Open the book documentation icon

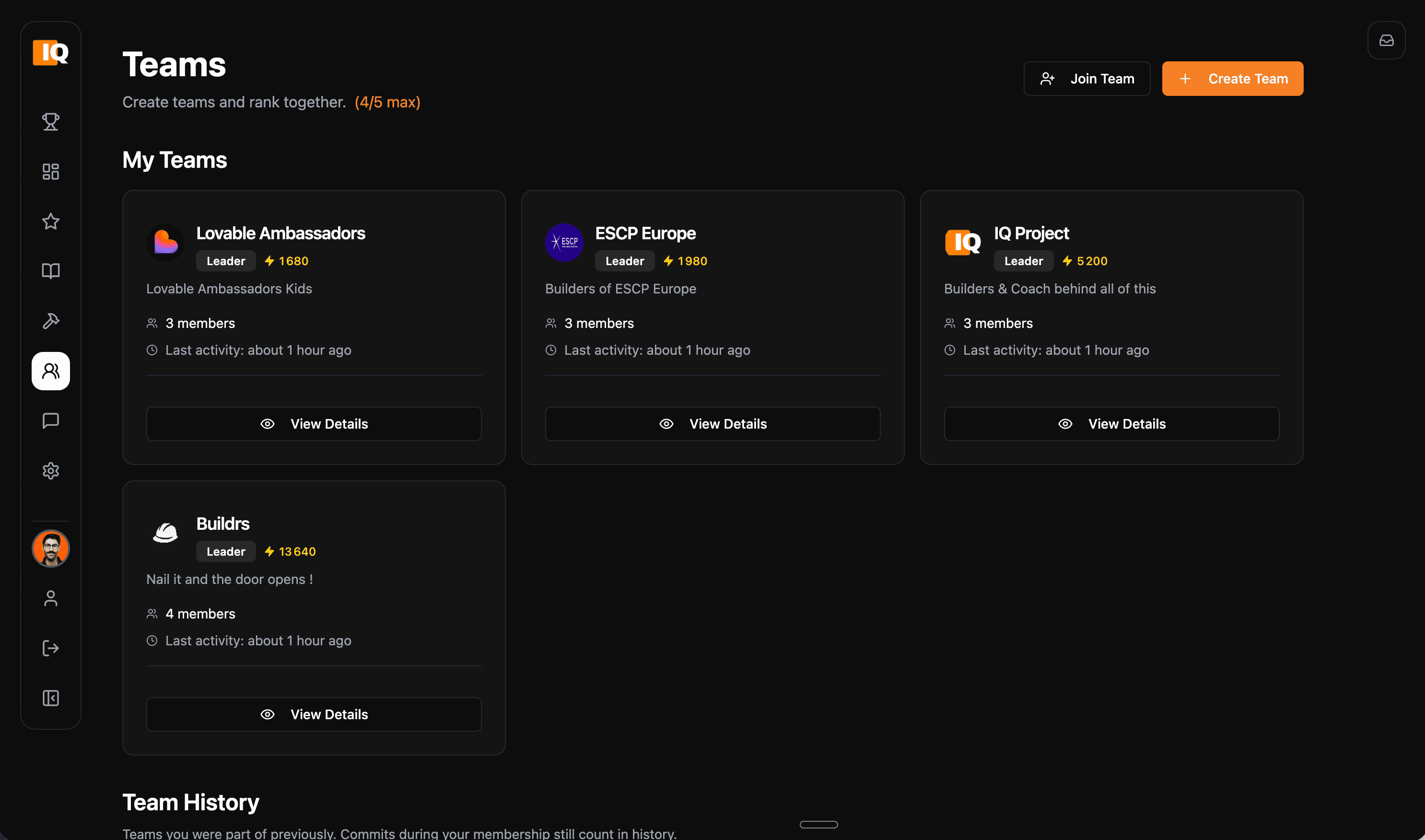50,271
